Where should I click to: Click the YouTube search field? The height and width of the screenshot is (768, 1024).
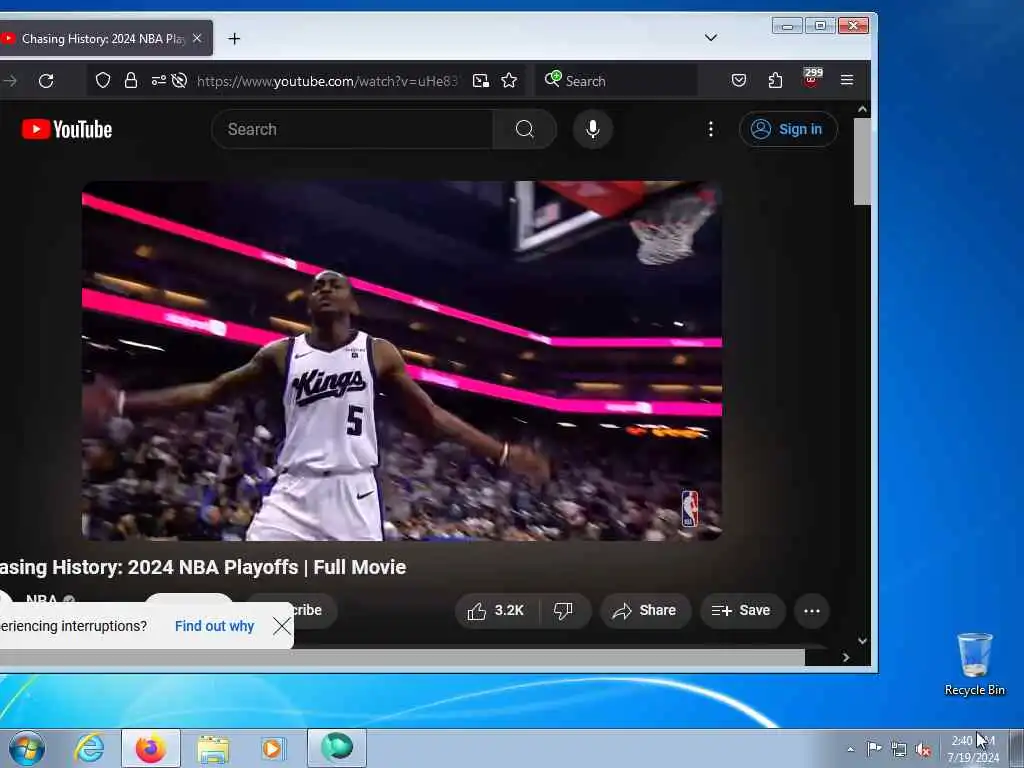click(x=353, y=129)
